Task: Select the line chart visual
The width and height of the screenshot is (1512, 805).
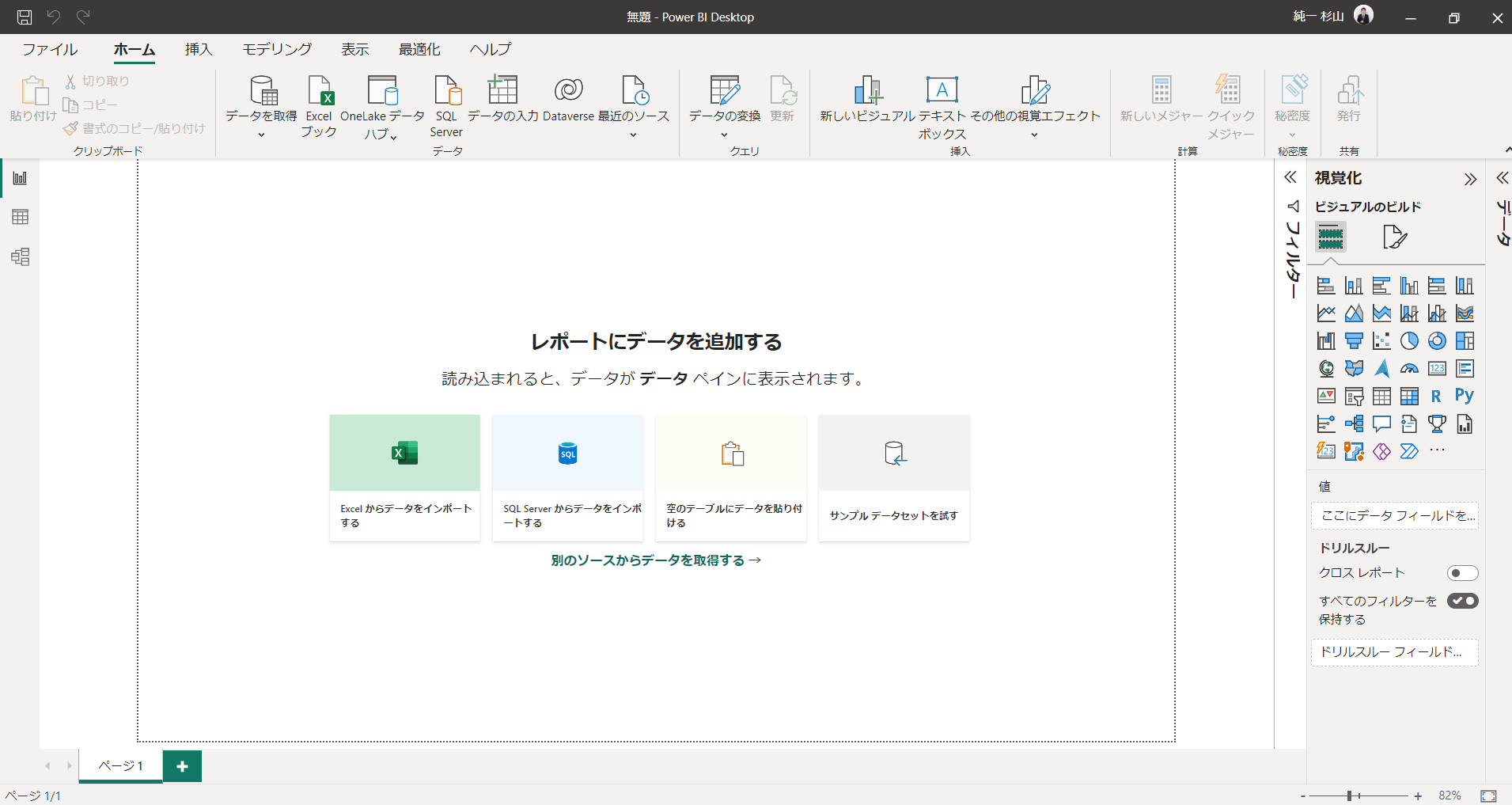Action: click(x=1326, y=313)
